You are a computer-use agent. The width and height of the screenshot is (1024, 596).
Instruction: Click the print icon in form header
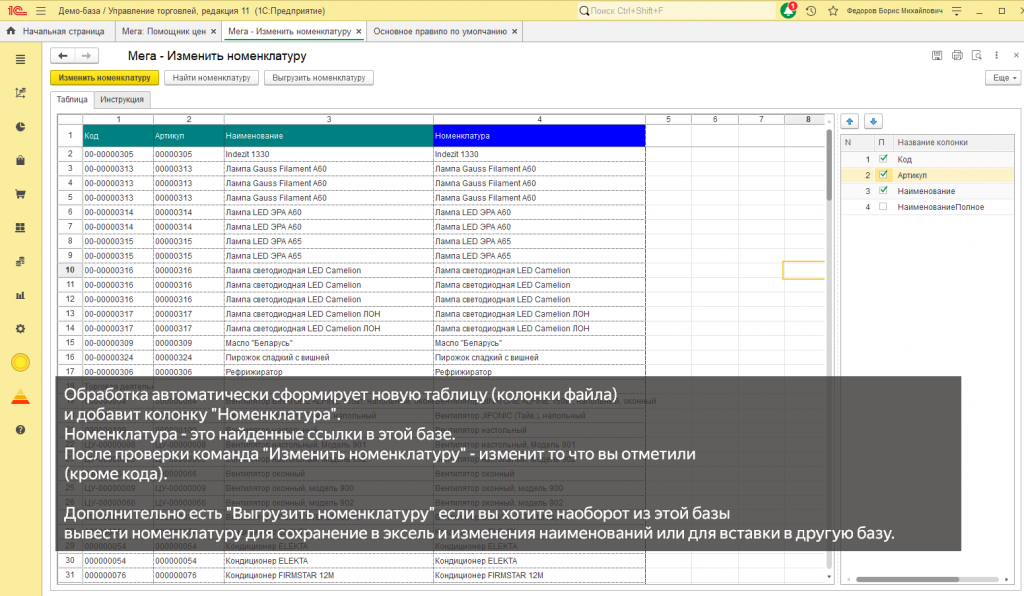click(x=957, y=55)
